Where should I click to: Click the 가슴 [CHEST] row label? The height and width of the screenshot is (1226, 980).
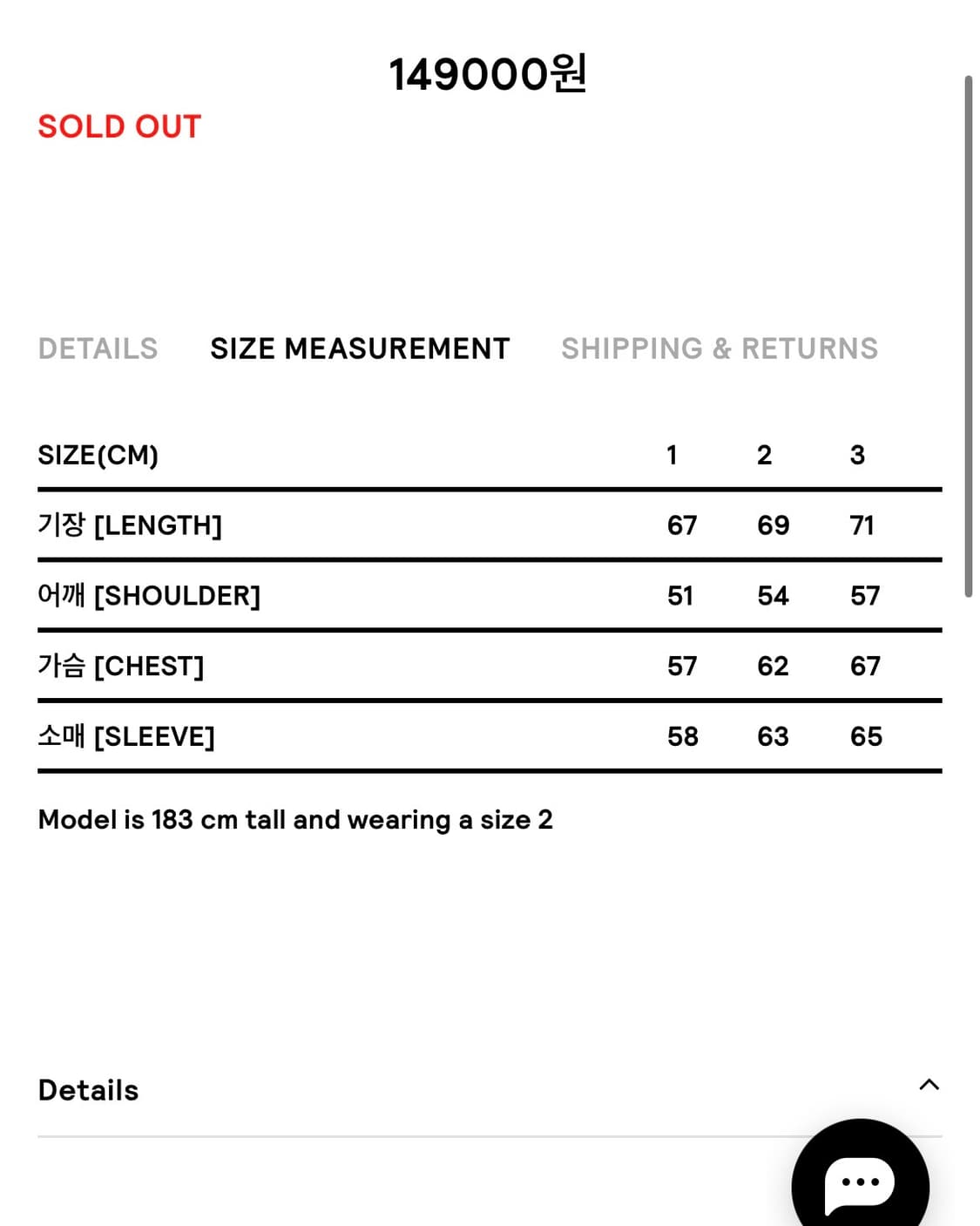[x=120, y=667]
